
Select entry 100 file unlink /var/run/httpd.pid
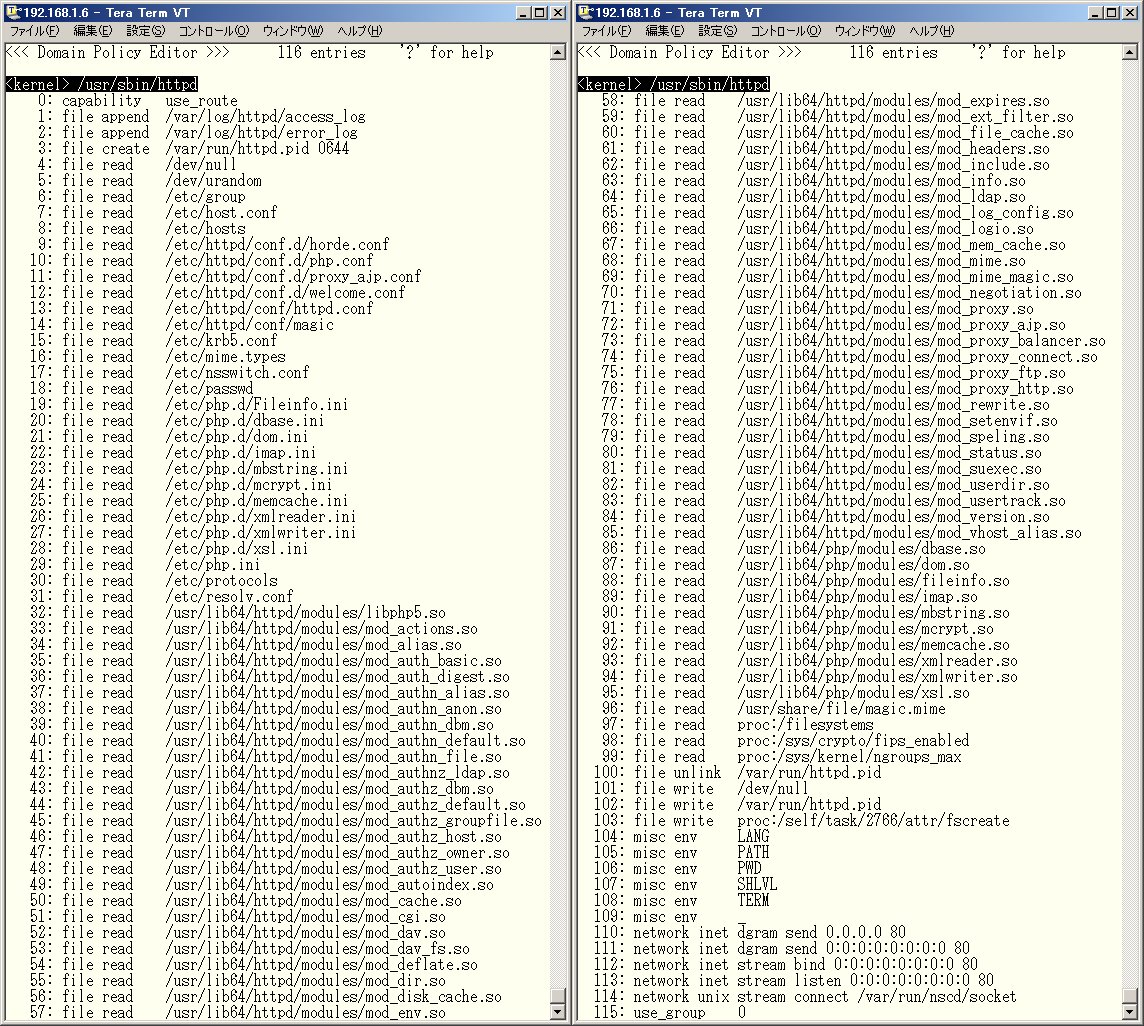pos(740,773)
